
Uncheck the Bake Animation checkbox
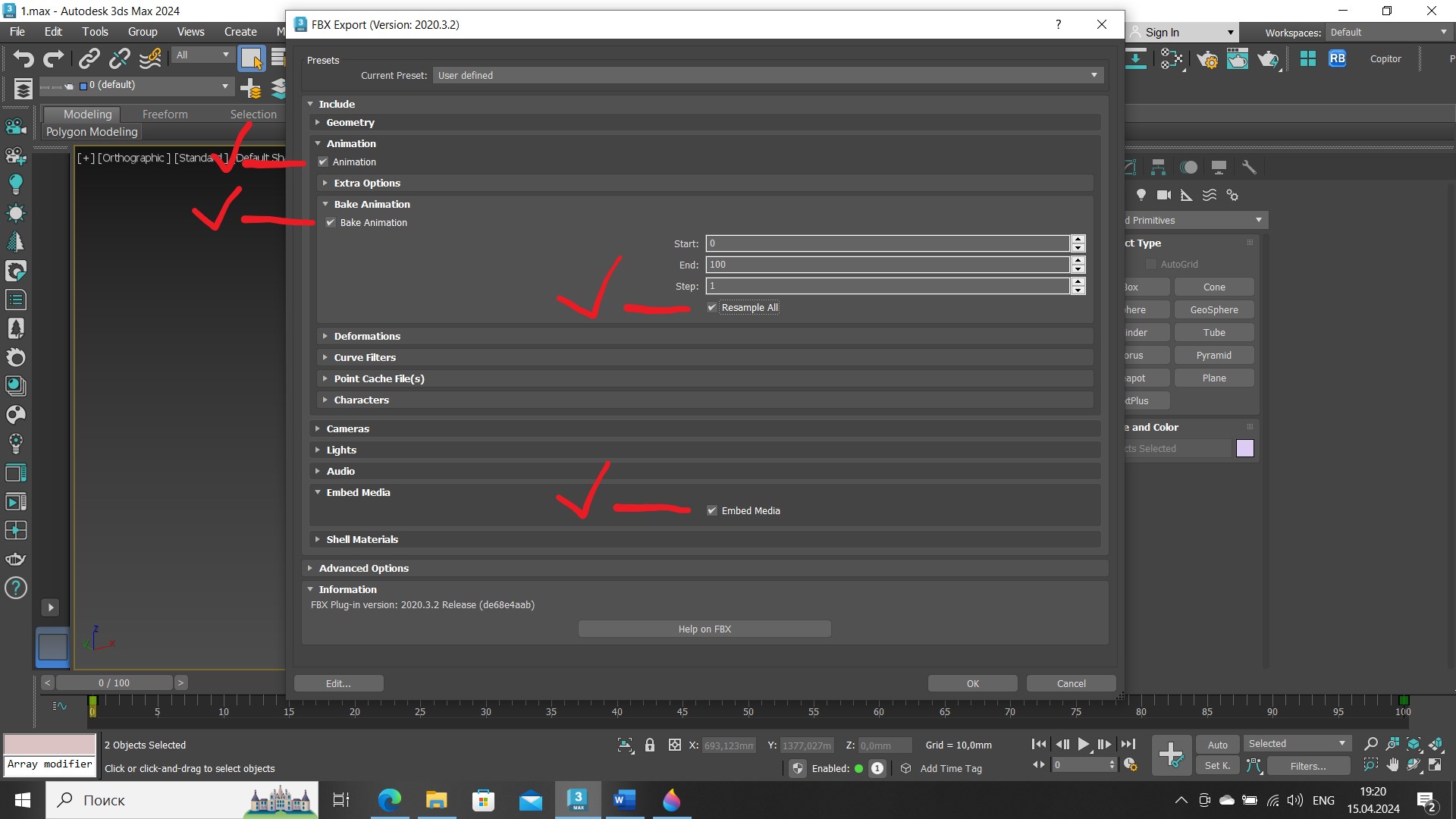tap(331, 222)
